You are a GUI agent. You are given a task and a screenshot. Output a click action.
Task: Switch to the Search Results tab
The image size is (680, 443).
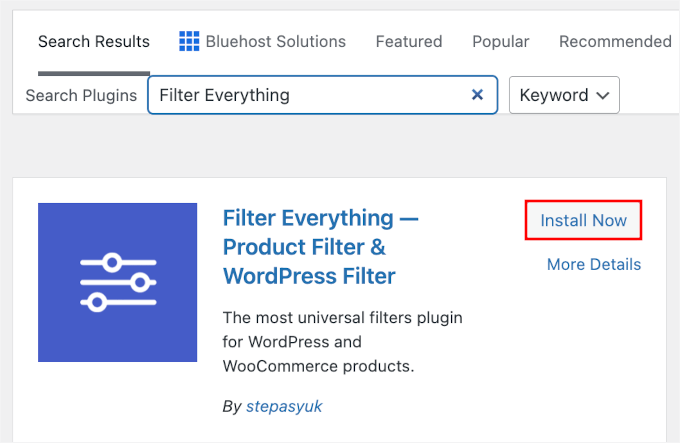(x=94, y=42)
